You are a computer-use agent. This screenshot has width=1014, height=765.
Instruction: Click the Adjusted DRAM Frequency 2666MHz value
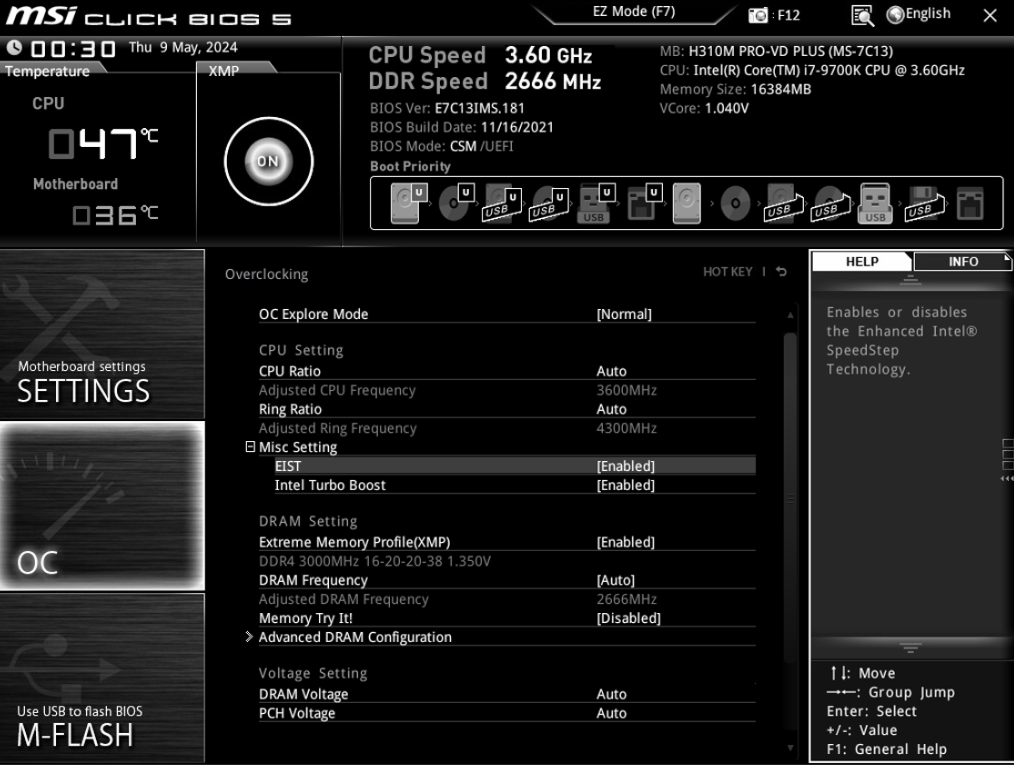627,599
